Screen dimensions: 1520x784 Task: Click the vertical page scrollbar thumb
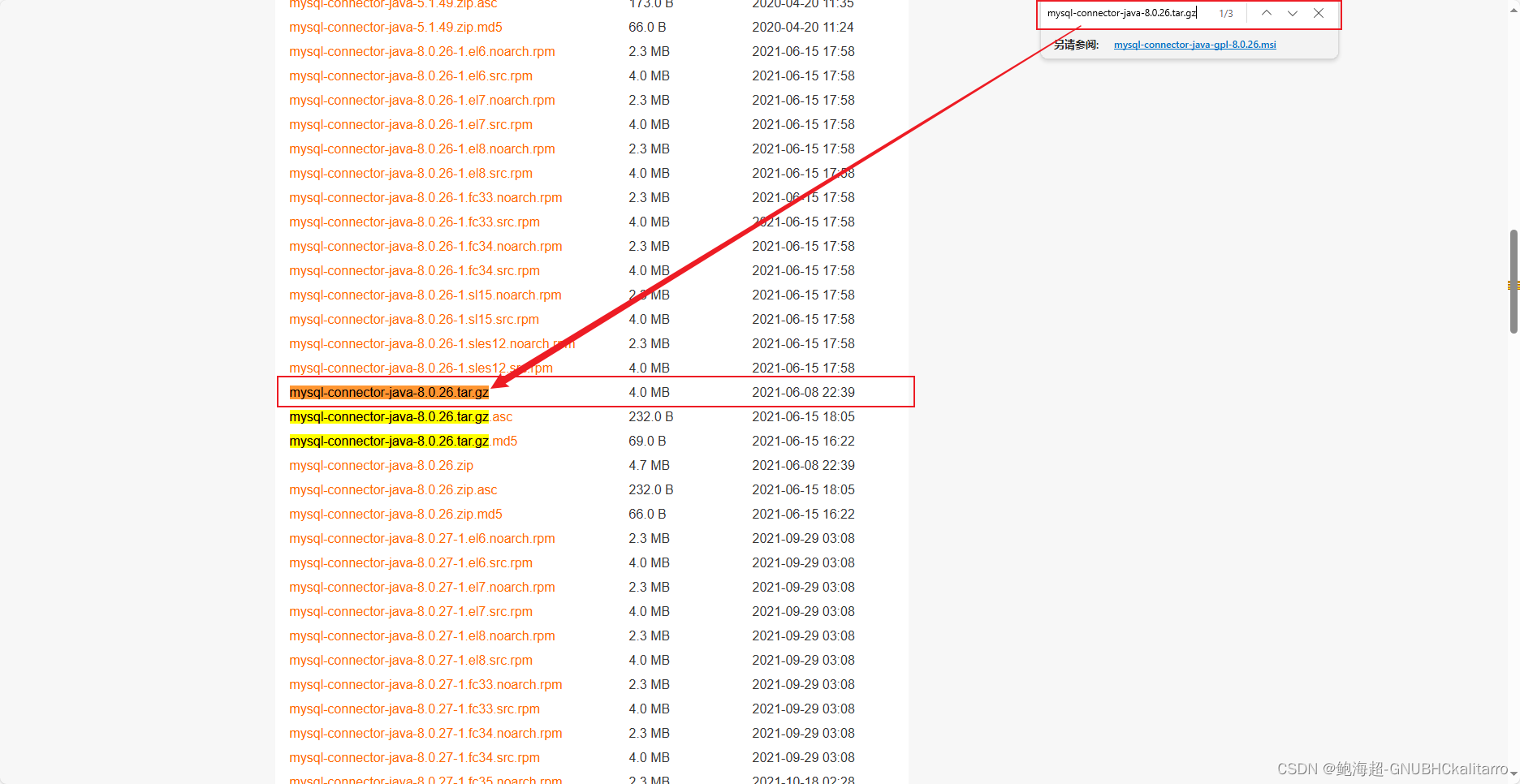[1513, 281]
